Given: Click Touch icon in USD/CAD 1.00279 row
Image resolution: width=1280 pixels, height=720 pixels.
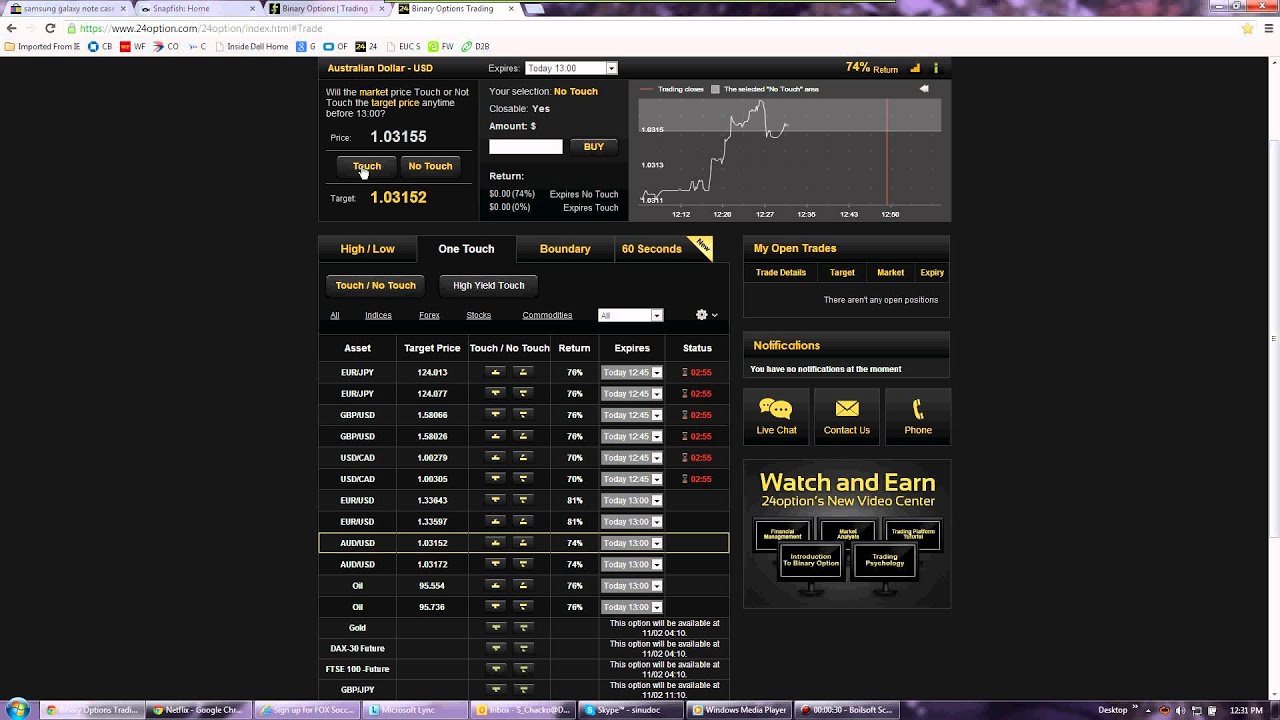Looking at the screenshot, I should click(495, 457).
